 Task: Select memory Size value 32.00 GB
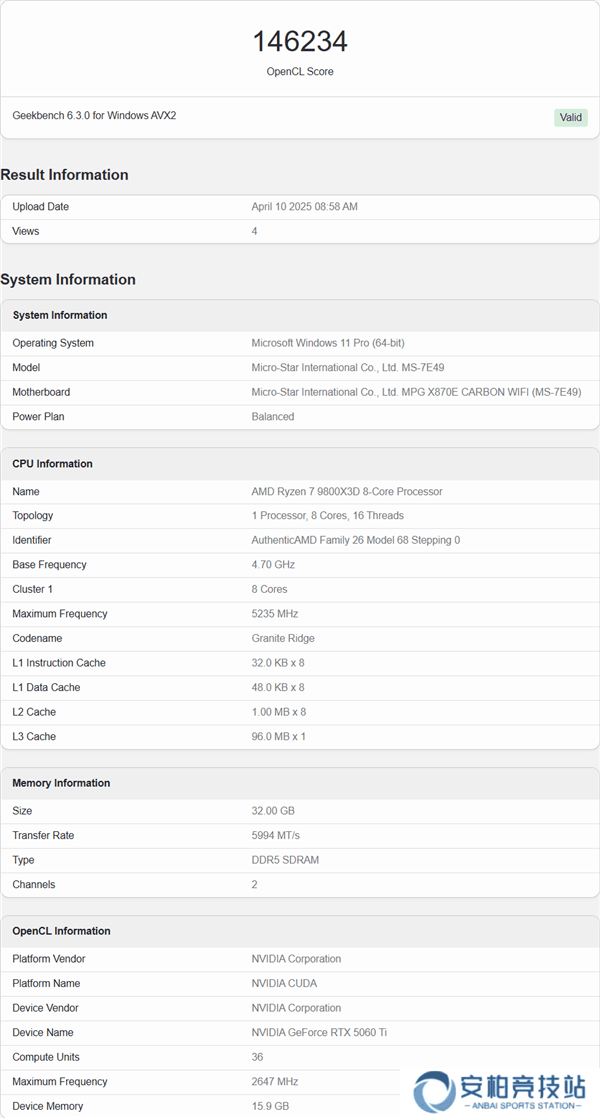tap(273, 811)
